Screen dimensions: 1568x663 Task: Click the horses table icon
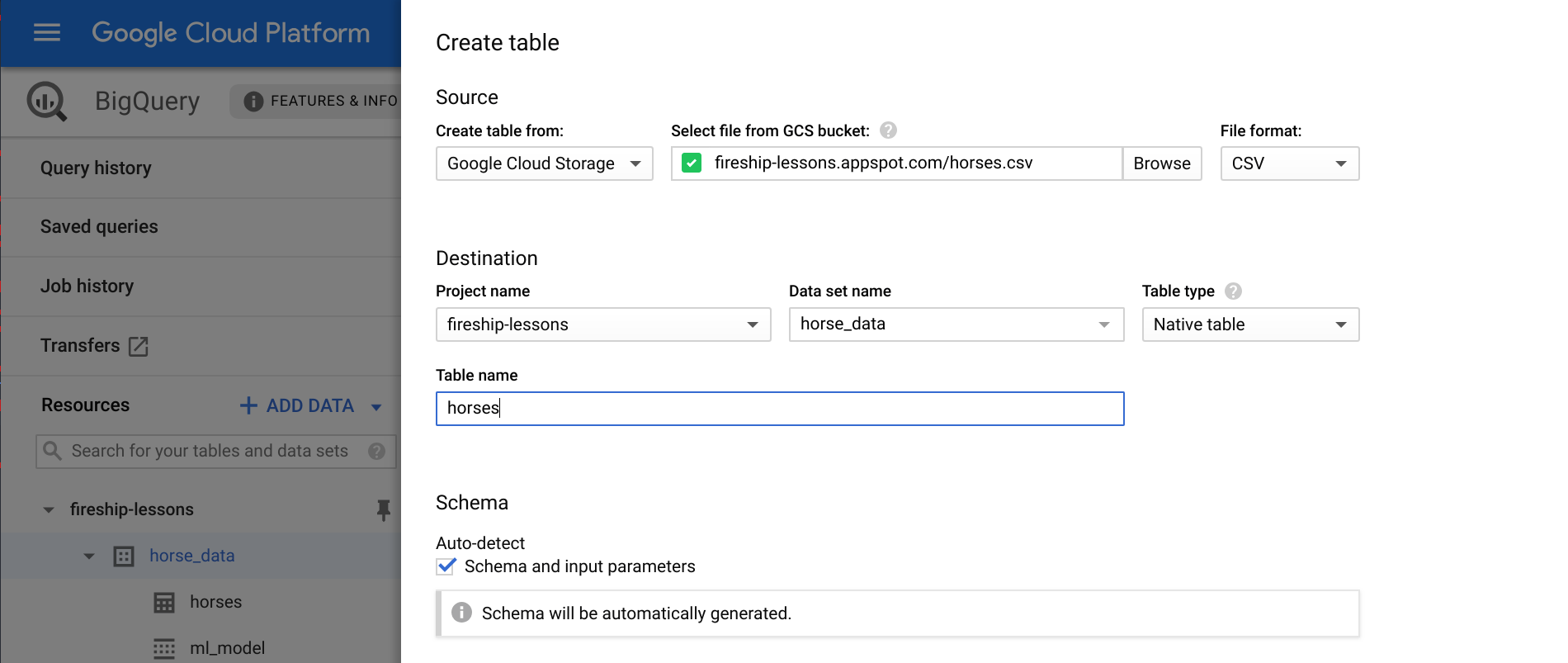(x=164, y=603)
